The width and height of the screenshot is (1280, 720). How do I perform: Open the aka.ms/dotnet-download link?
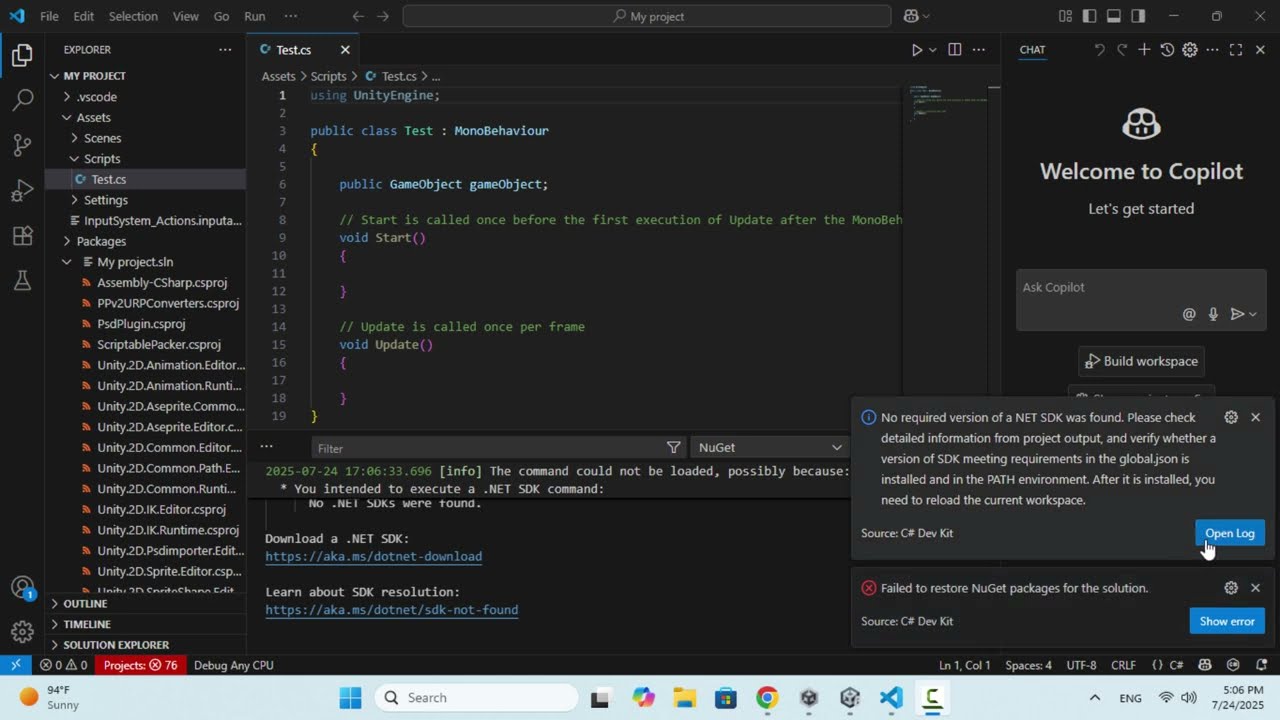point(373,556)
